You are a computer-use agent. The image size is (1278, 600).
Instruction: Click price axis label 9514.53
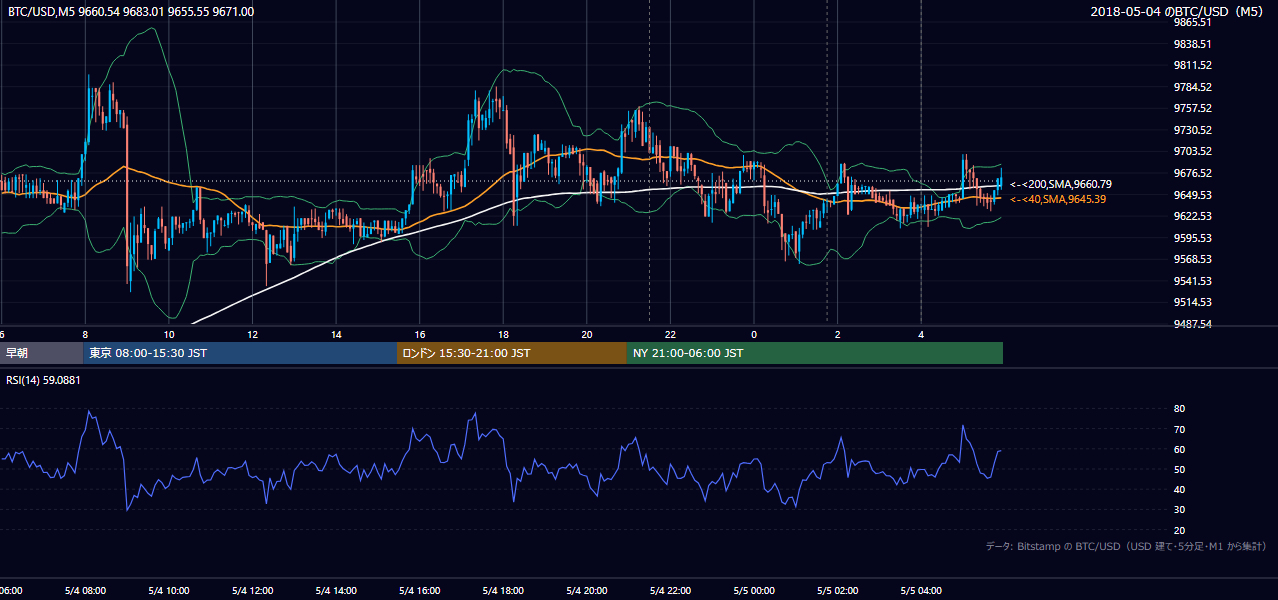point(1193,302)
